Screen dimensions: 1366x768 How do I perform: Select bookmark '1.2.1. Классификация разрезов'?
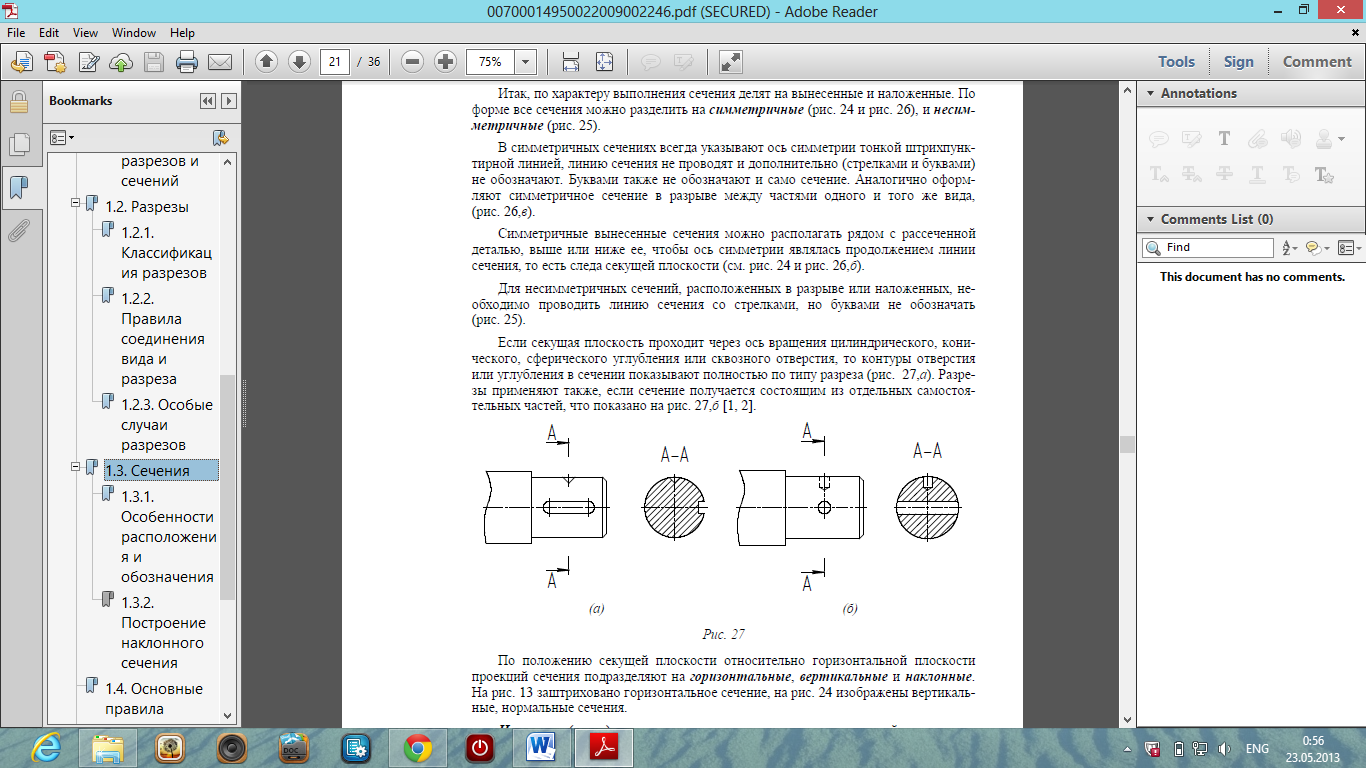coord(167,253)
